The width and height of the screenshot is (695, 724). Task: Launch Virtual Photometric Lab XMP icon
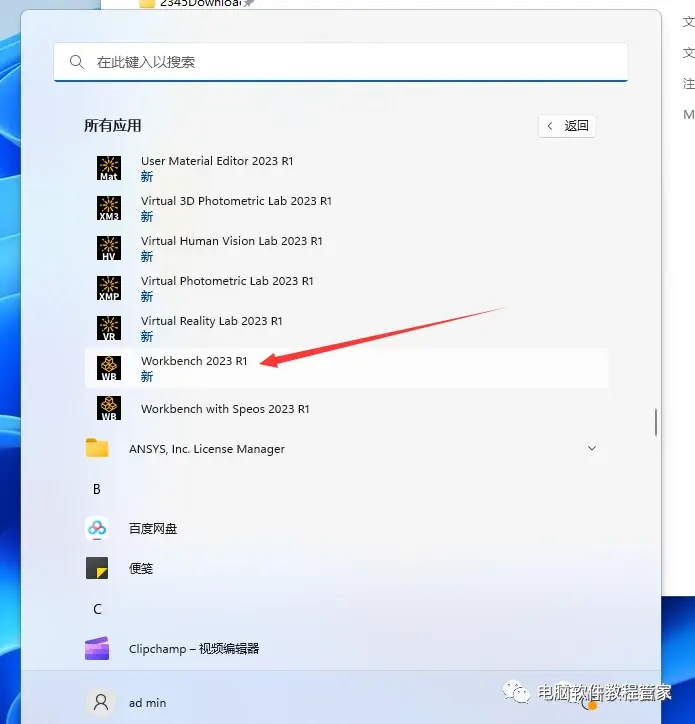click(x=109, y=288)
